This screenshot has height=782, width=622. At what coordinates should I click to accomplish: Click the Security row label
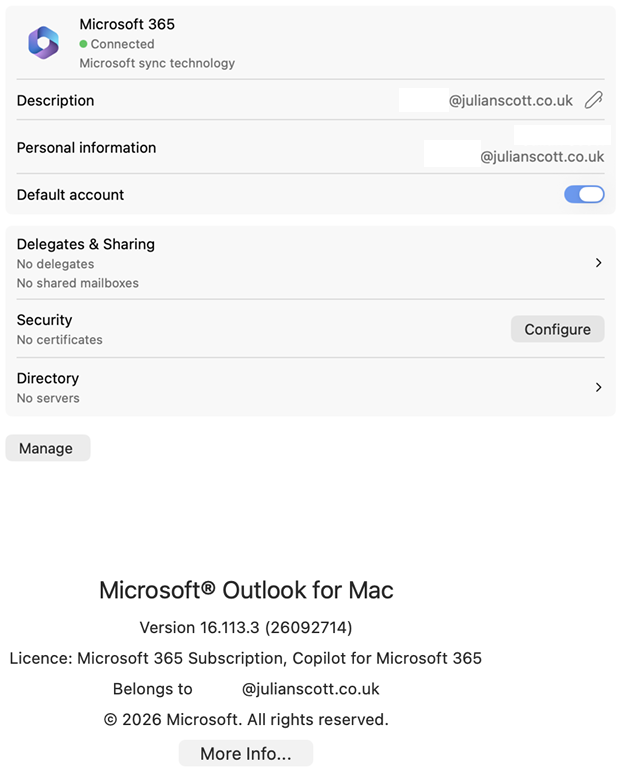(x=44, y=320)
